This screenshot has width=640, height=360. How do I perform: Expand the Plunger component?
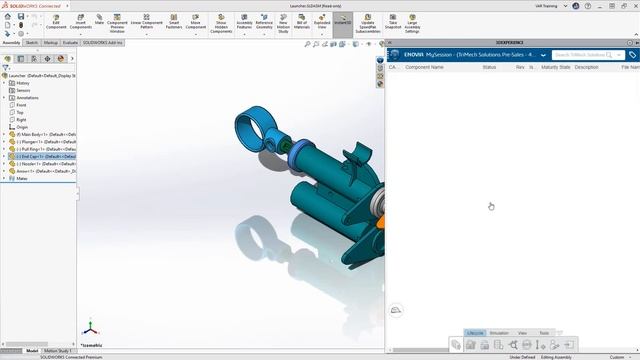(x=4, y=142)
